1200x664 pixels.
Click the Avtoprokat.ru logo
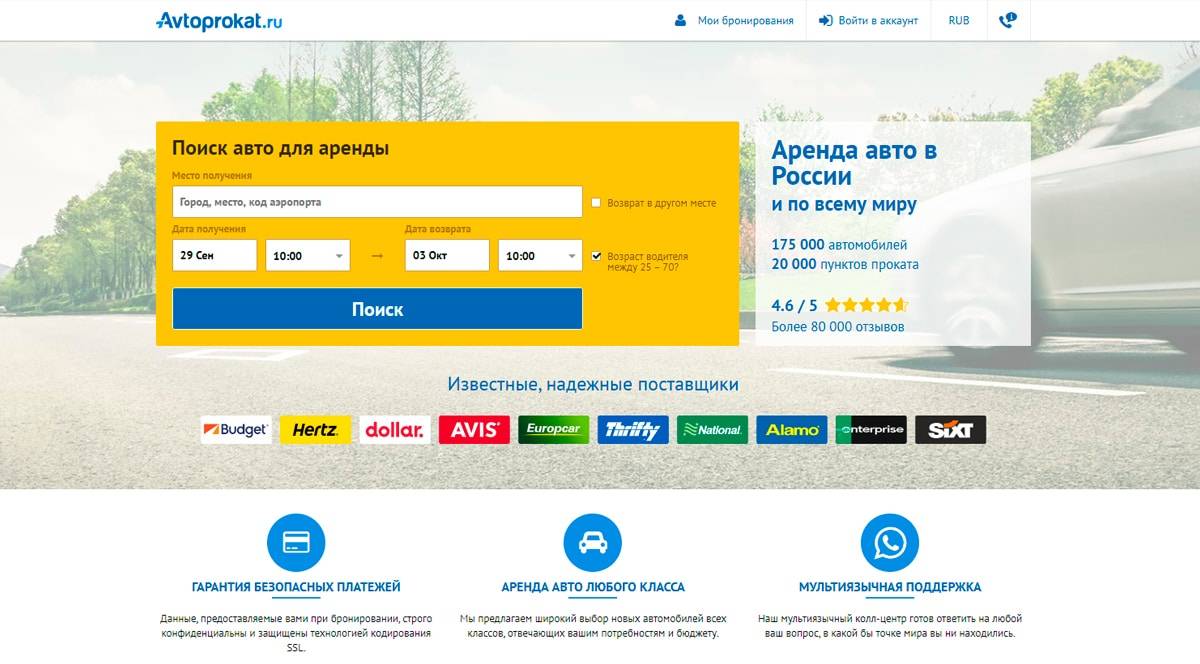[219, 20]
